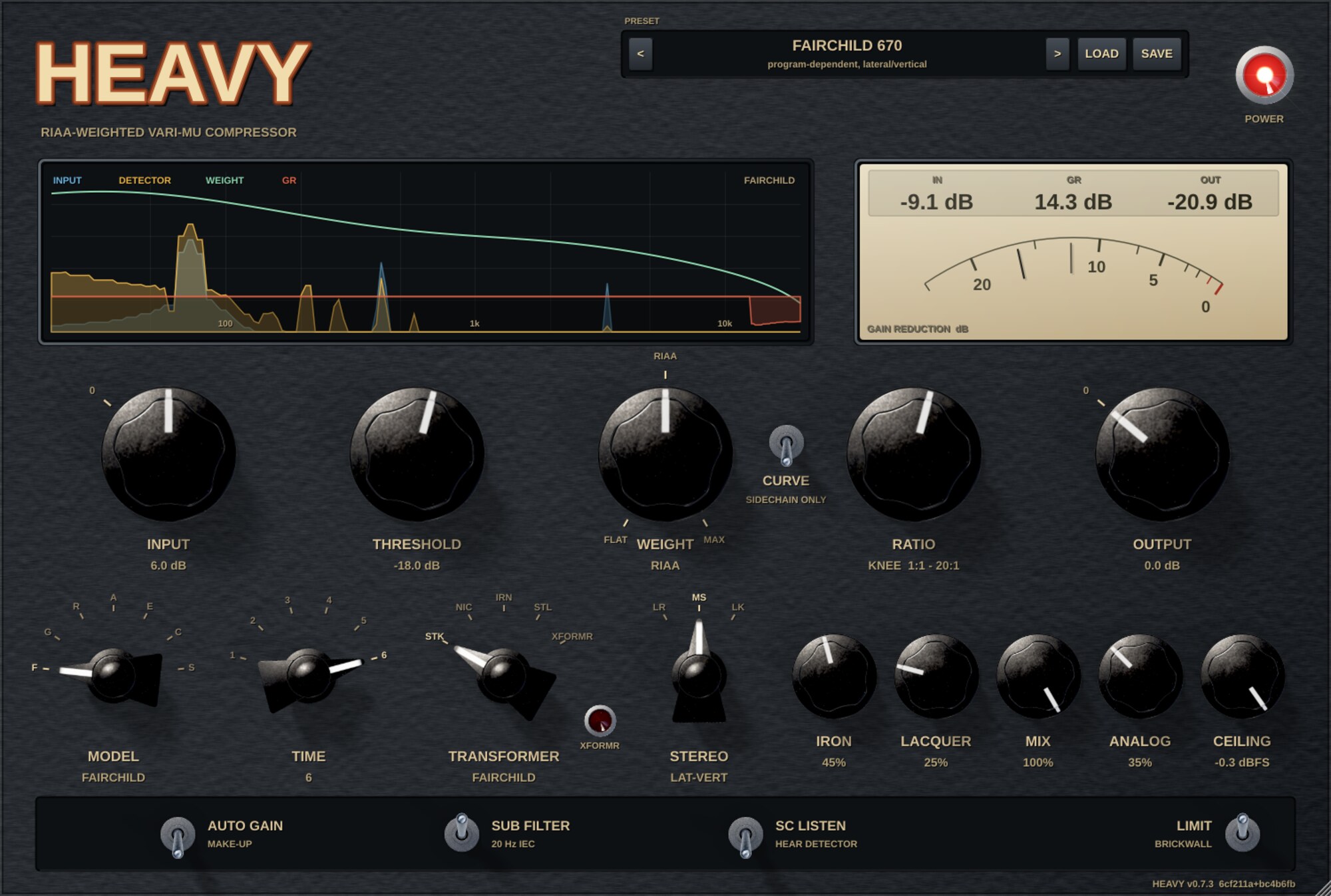1331x896 pixels.
Task: Click the MAX marker on WEIGHT knob
Action: [714, 539]
